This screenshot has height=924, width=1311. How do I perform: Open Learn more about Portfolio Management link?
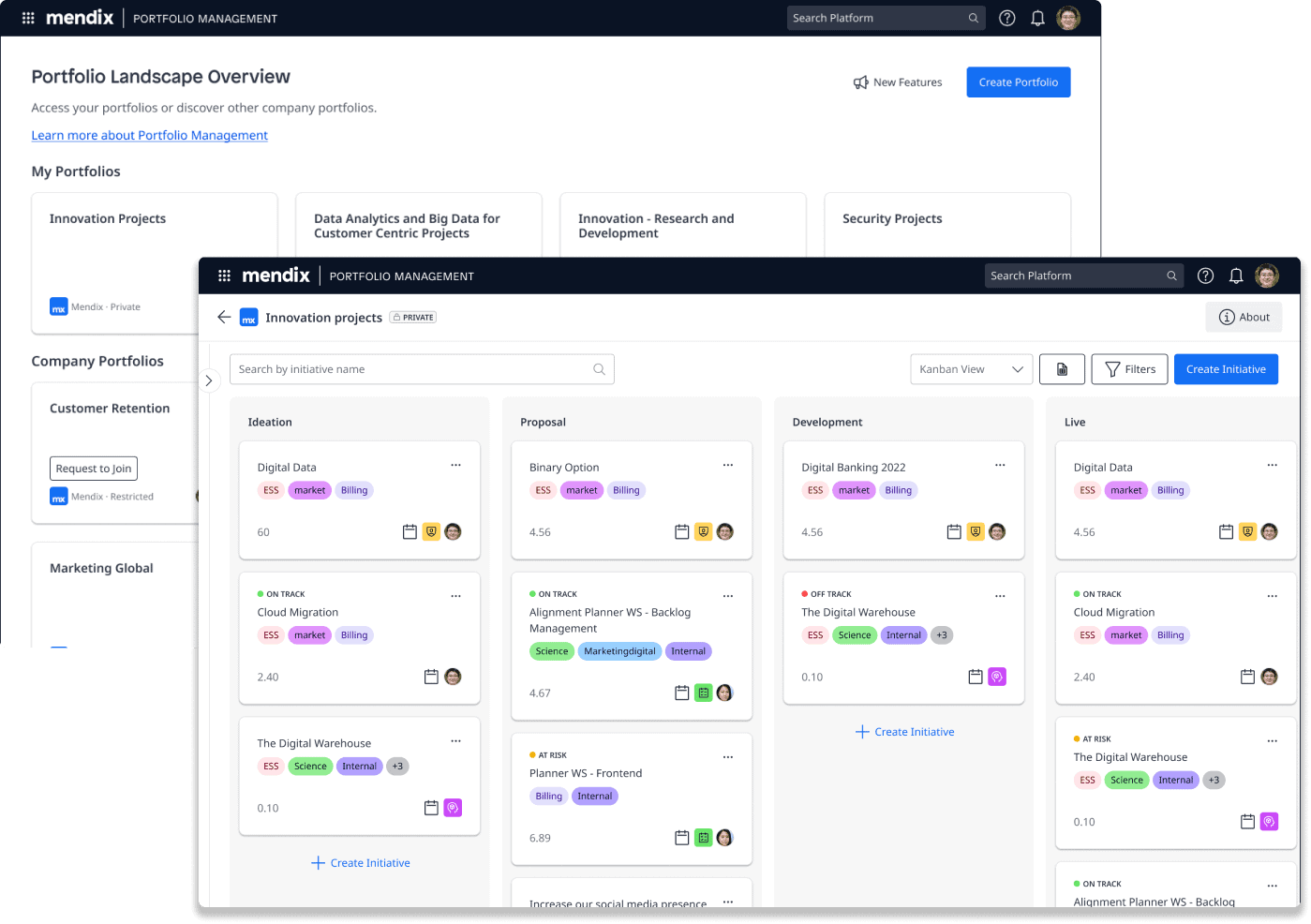point(150,135)
